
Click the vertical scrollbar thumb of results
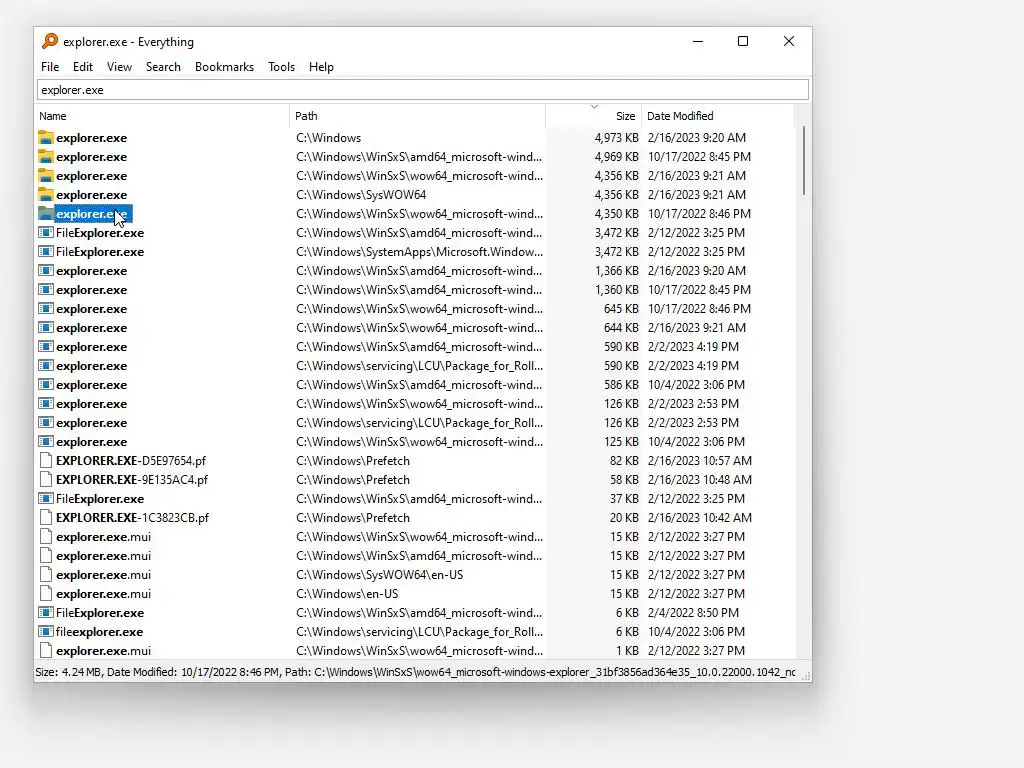click(803, 161)
